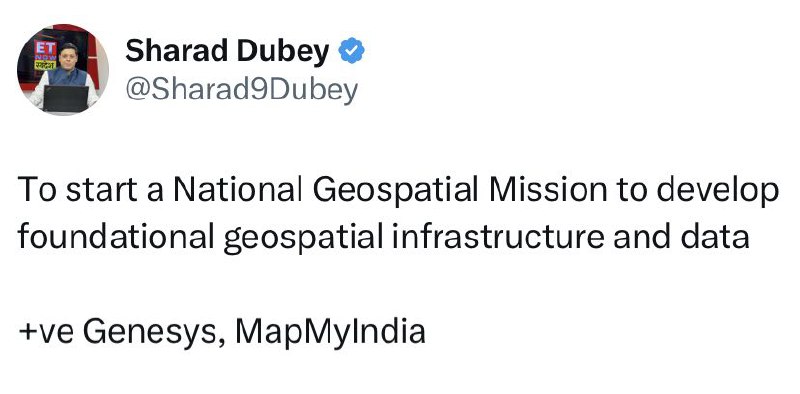This screenshot has height=394, width=800.
Task: Click the blue verified badge
Action: pos(352,51)
